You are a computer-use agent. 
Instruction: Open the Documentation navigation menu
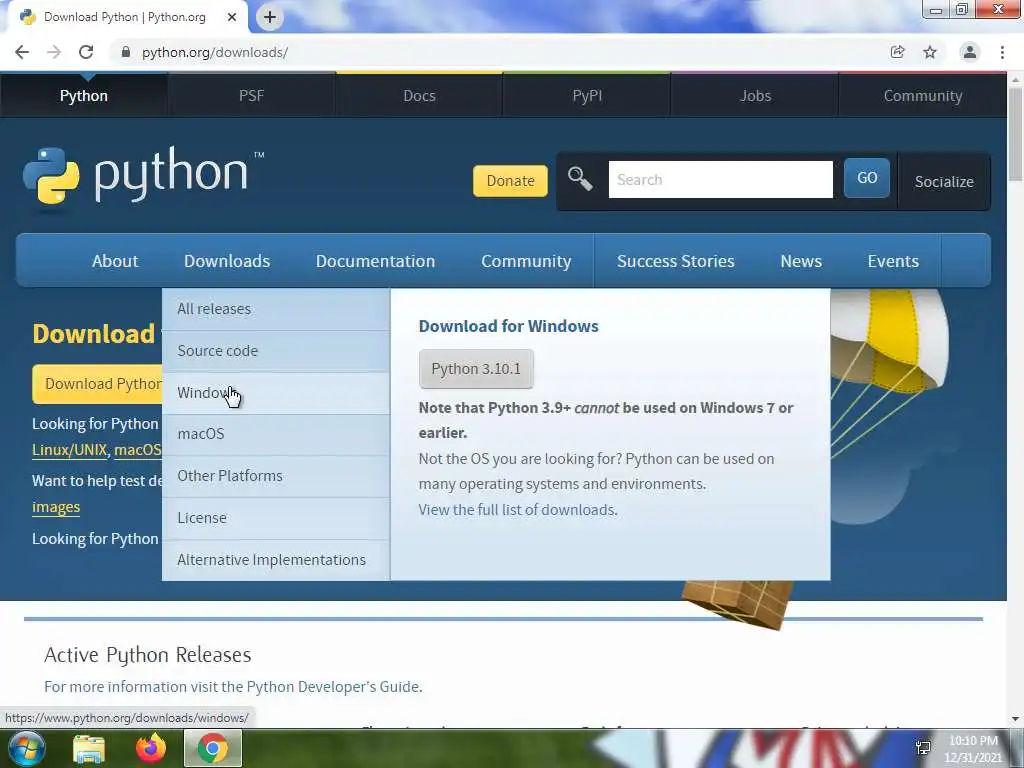pyautogui.click(x=375, y=261)
